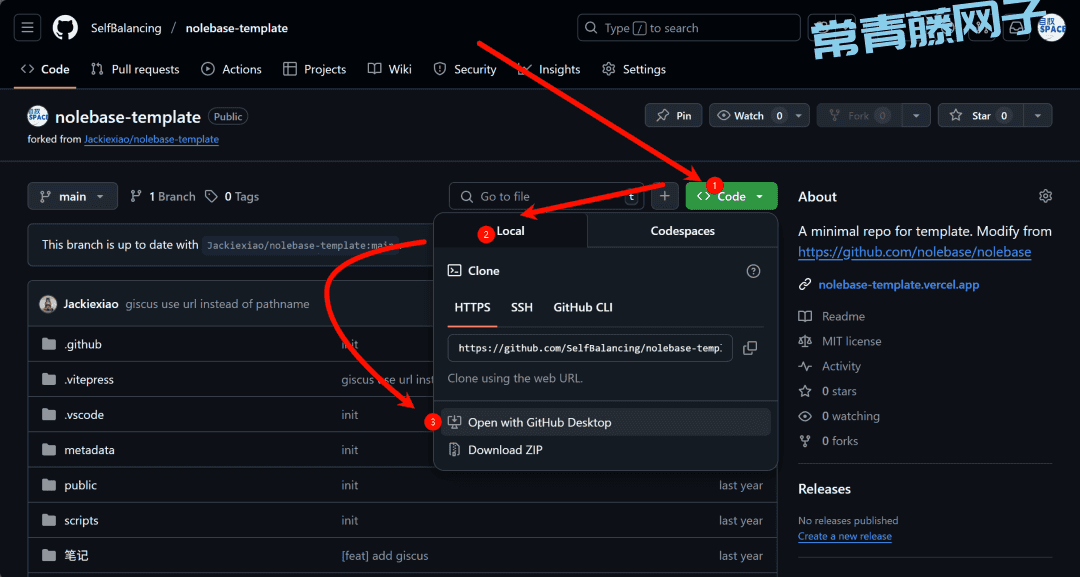Choose Open with GitHub Desktop
Viewport: 1080px width, 577px height.
tap(605, 422)
